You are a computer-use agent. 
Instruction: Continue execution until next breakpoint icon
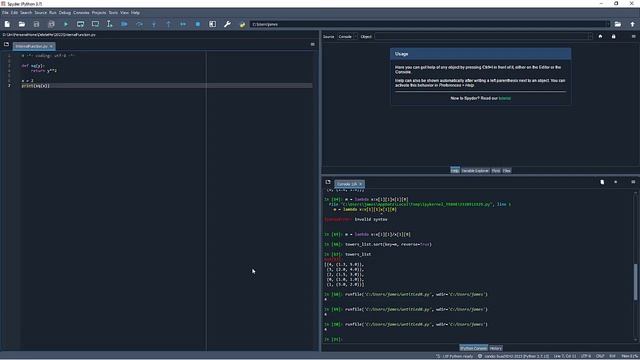[183, 24]
